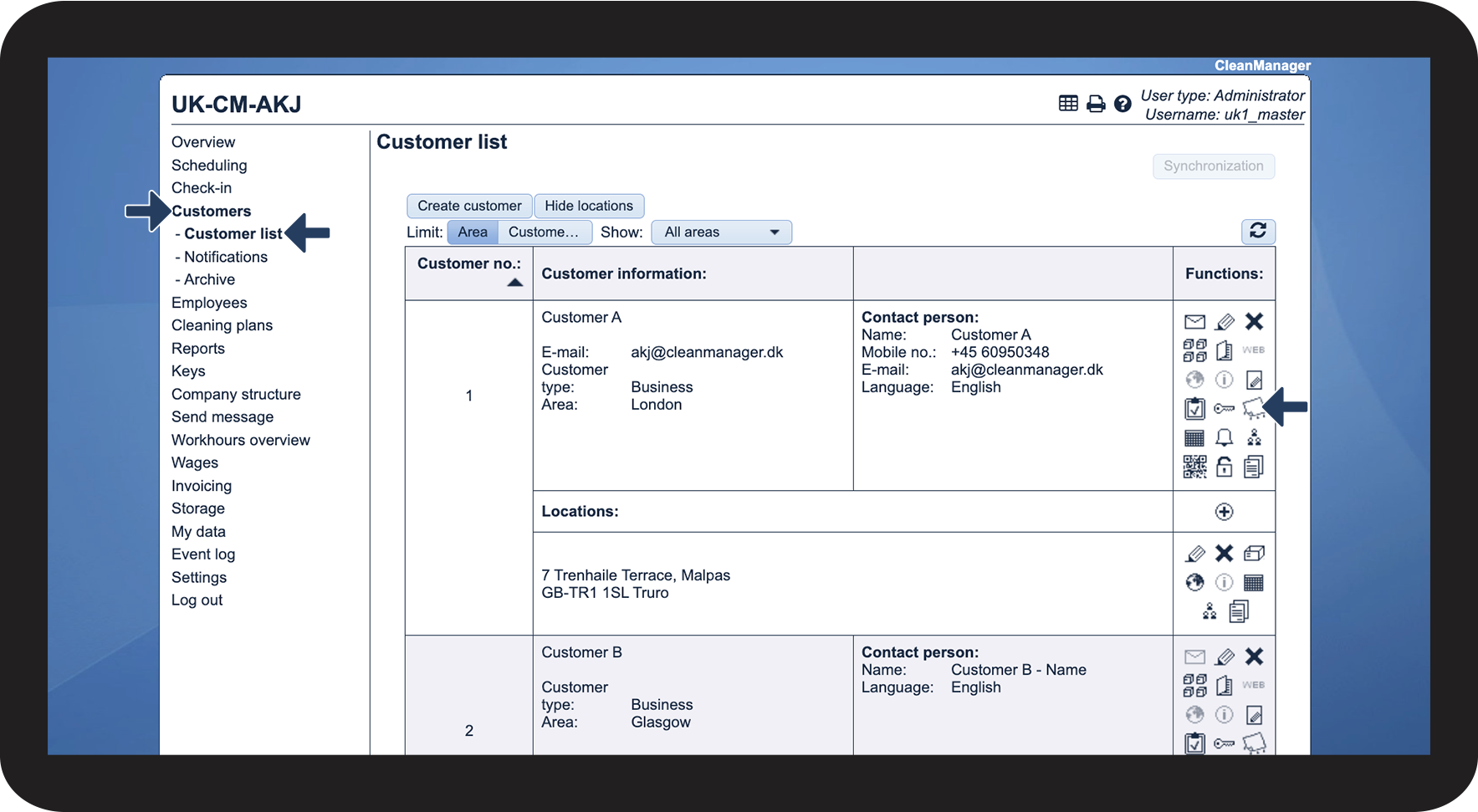1478x812 pixels.
Task: Click the bell icon for Customer A
Action: [x=1224, y=437]
